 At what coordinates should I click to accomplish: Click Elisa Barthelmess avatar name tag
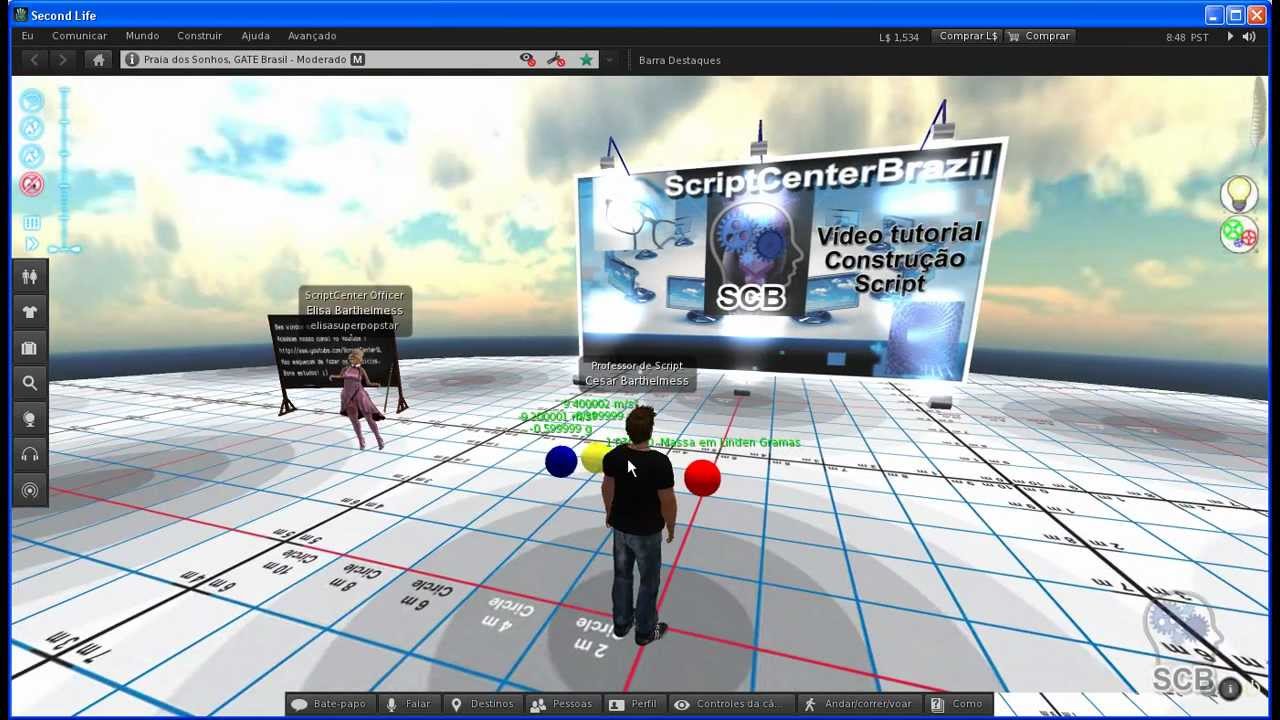[355, 310]
